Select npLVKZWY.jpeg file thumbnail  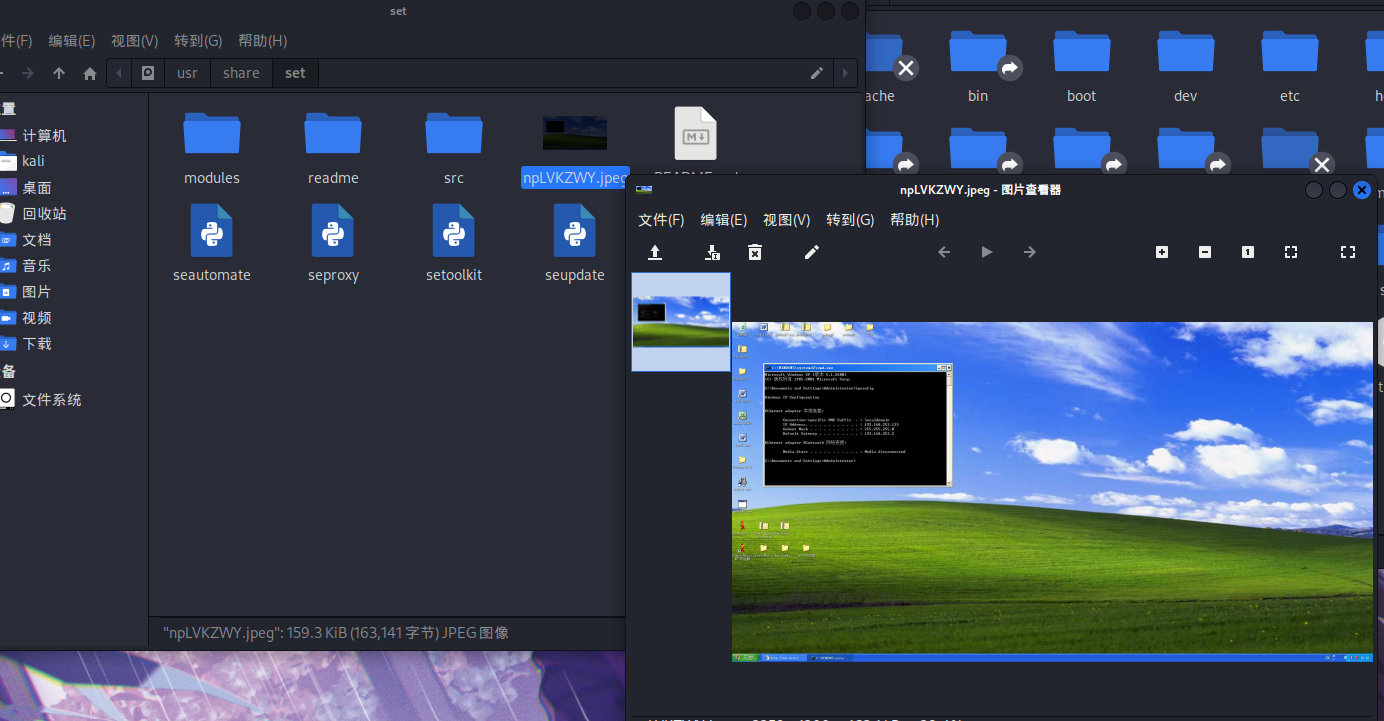(575, 133)
